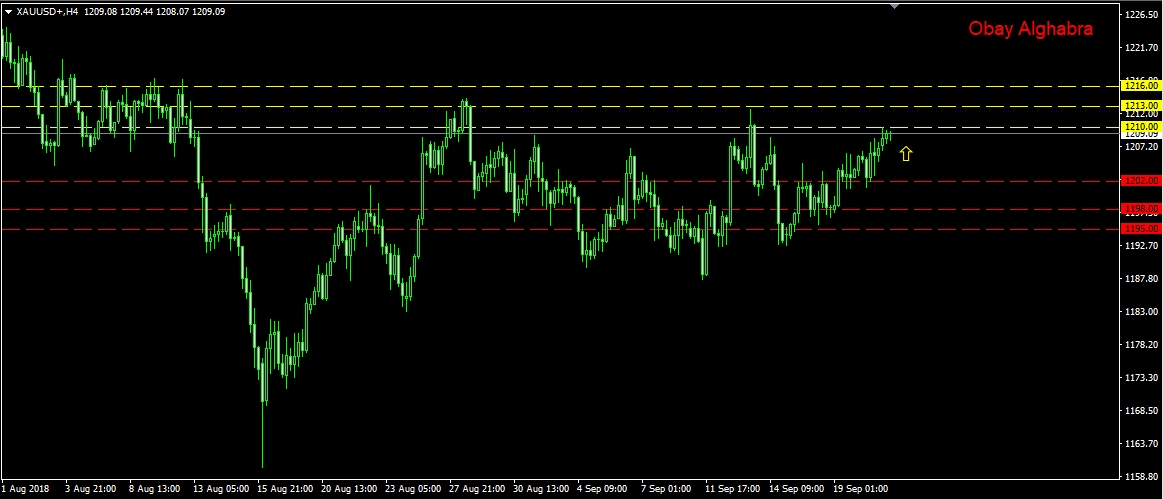
Task: Click the 8 Aug 13:00 time label
Action: tap(155, 489)
